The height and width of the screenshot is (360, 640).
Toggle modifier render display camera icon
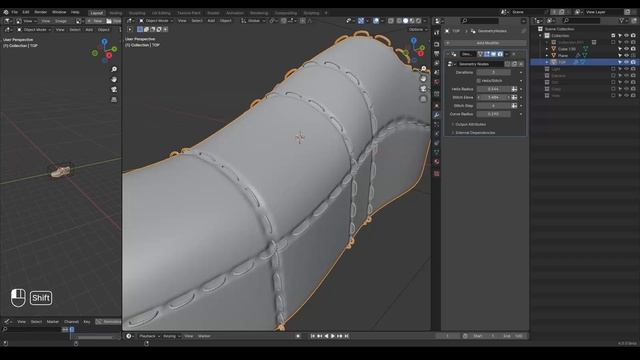500,54
